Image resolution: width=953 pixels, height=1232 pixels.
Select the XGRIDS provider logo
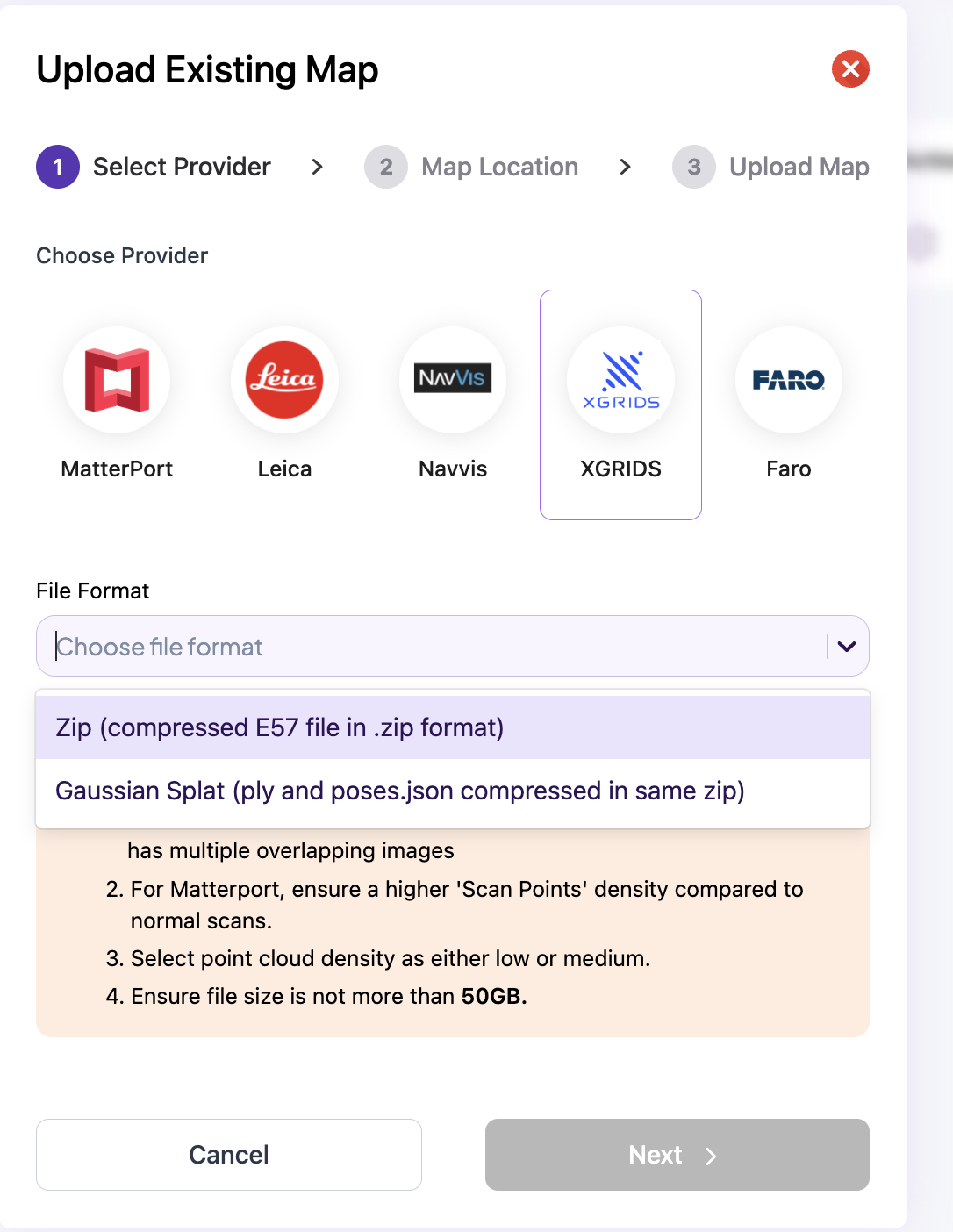coord(621,380)
